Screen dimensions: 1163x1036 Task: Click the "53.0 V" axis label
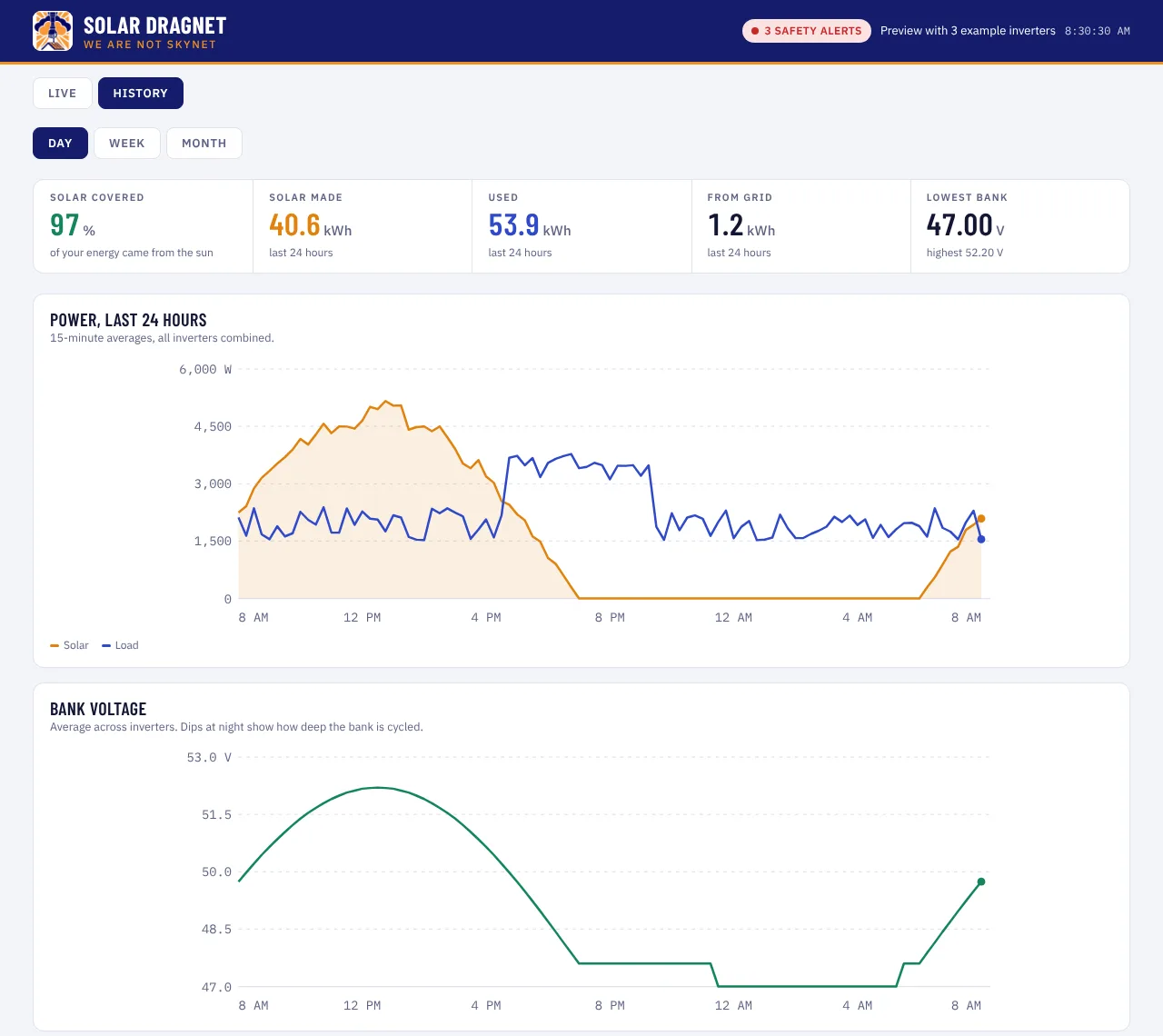click(x=209, y=757)
